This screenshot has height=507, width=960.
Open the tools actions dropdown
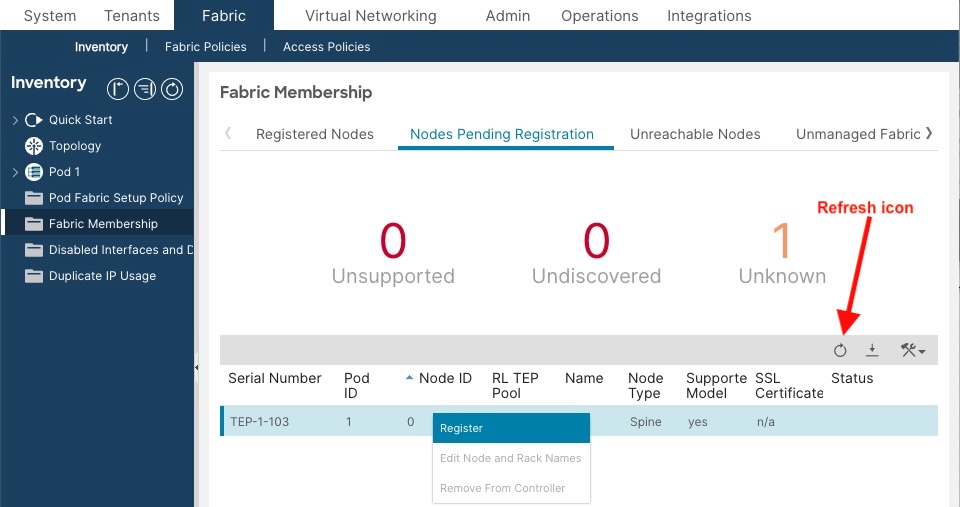click(x=912, y=350)
